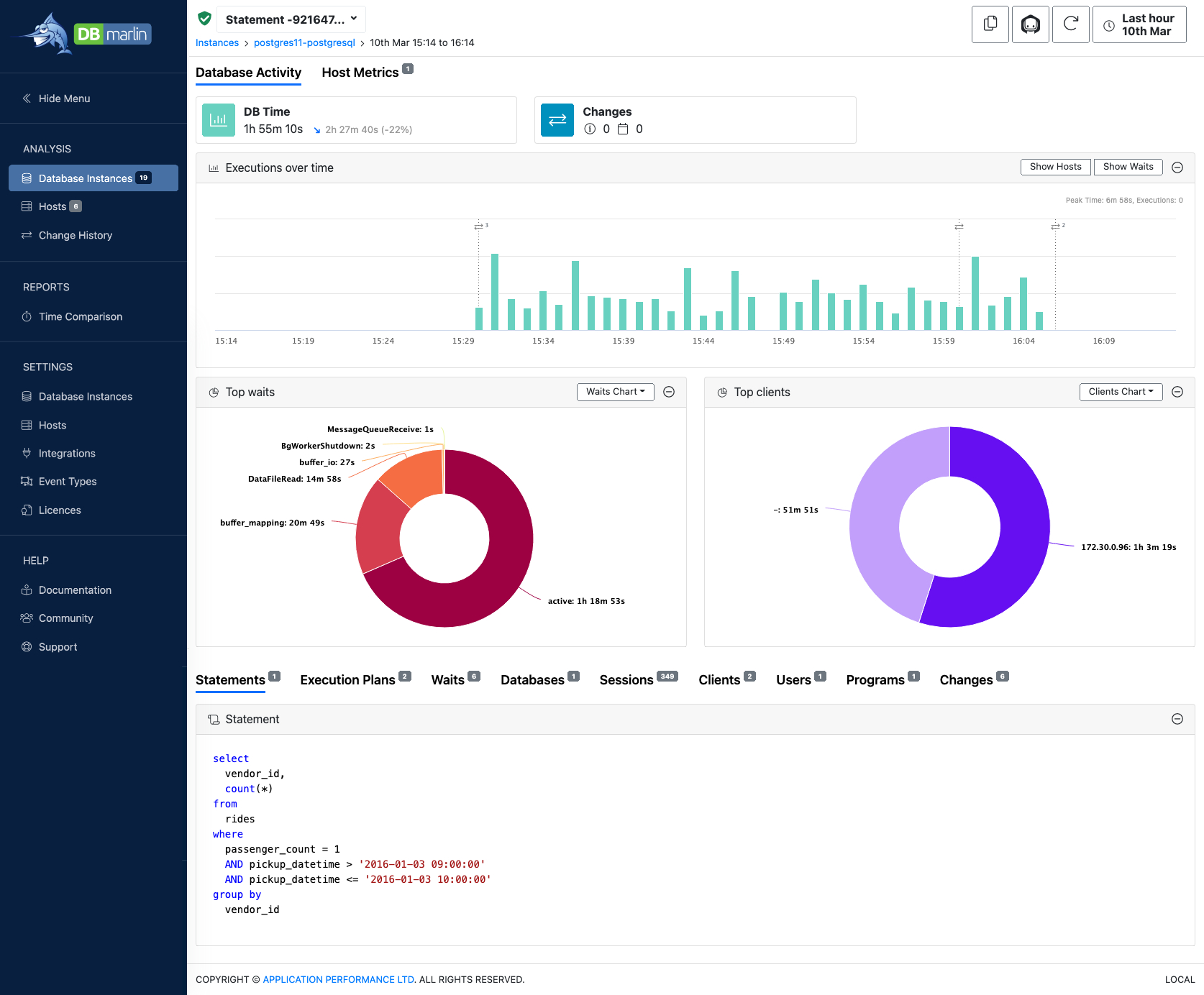Open the Last hour time range button
The width and height of the screenshot is (1204, 995).
click(1139, 24)
